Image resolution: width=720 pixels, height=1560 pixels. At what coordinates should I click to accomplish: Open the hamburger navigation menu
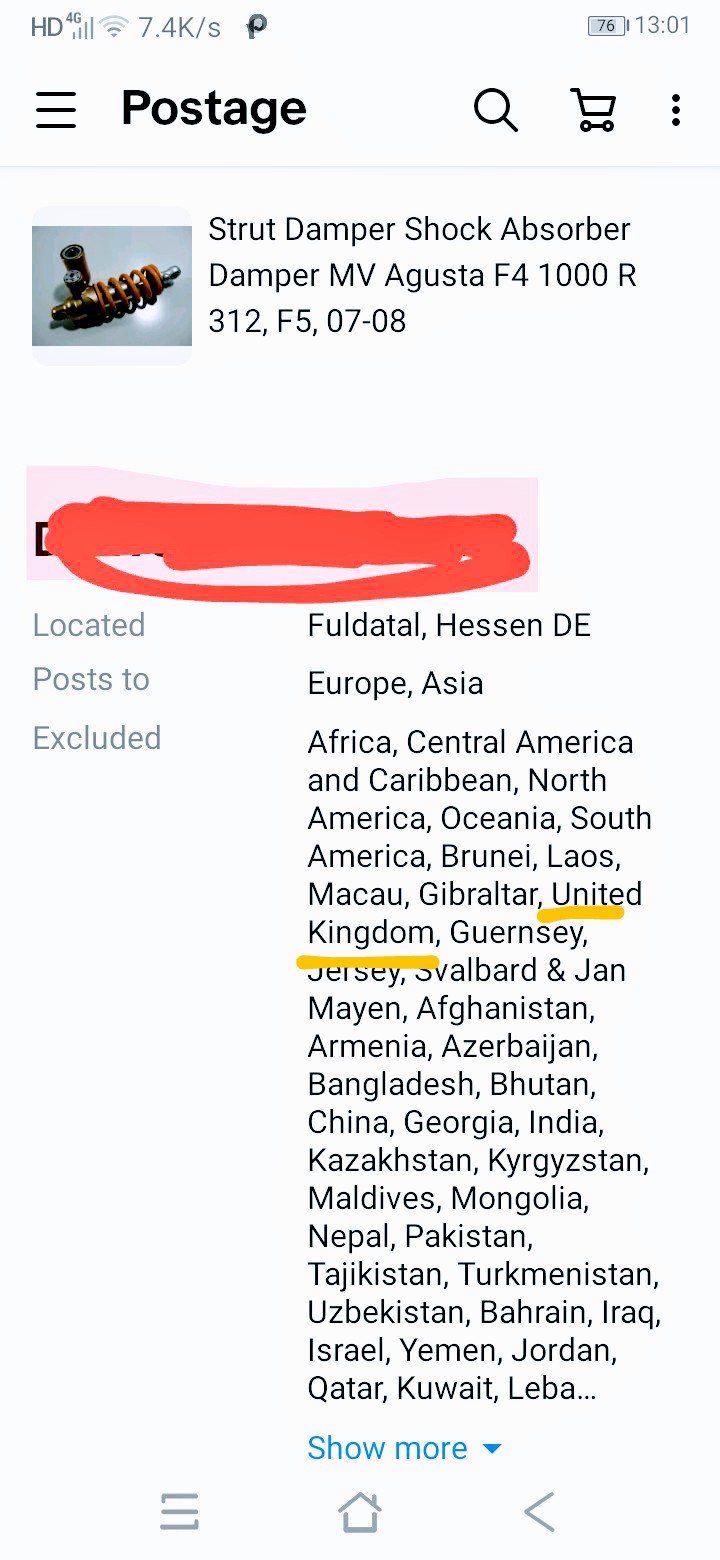(56, 109)
